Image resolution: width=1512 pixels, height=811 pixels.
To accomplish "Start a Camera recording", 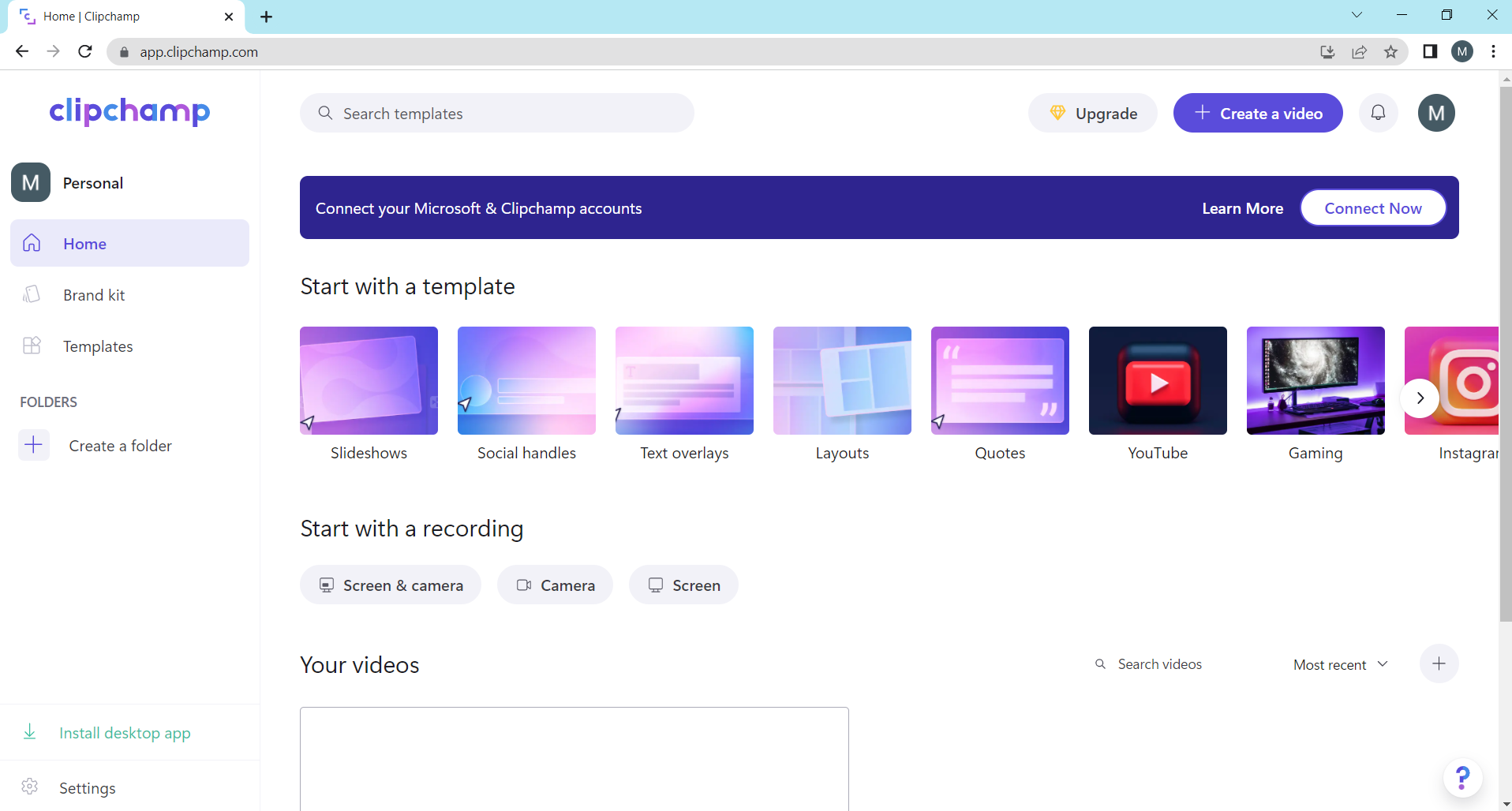I will click(x=555, y=585).
